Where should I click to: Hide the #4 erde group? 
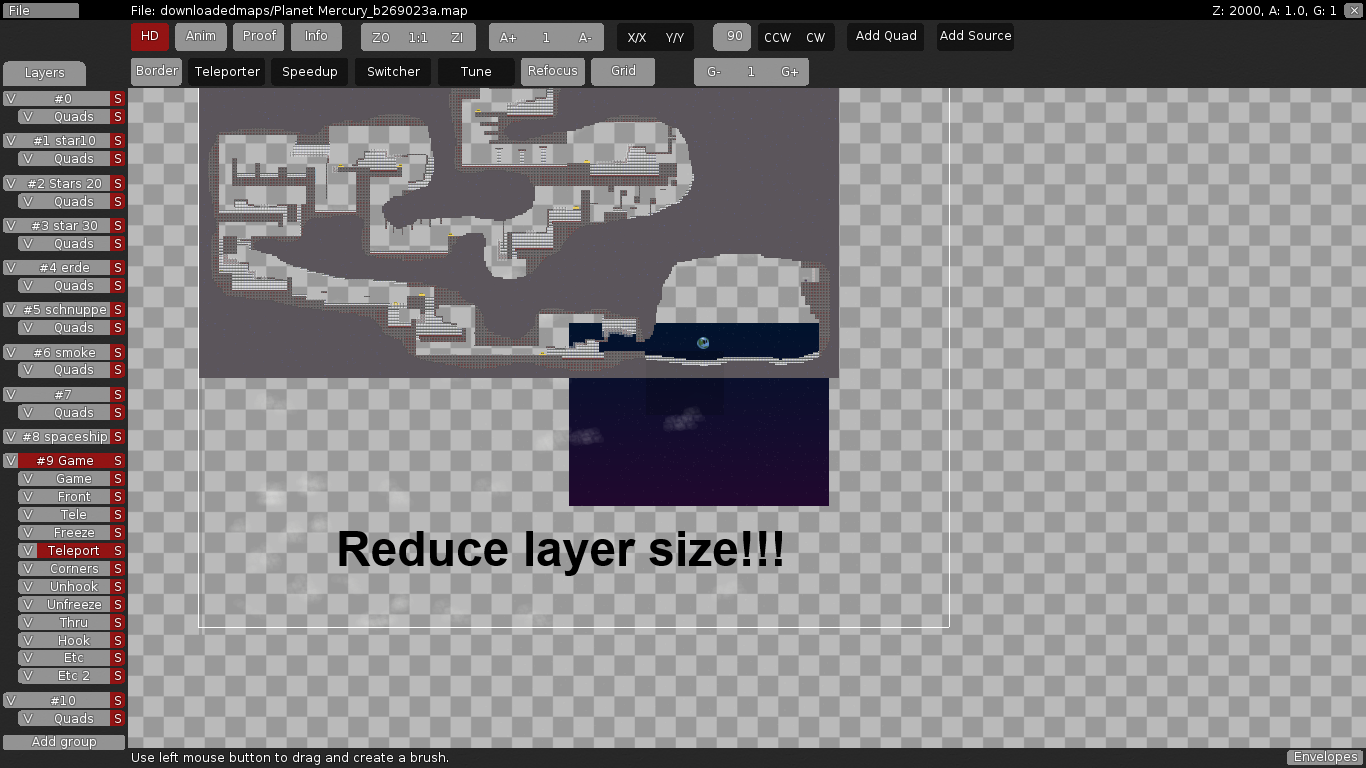tap(10, 268)
